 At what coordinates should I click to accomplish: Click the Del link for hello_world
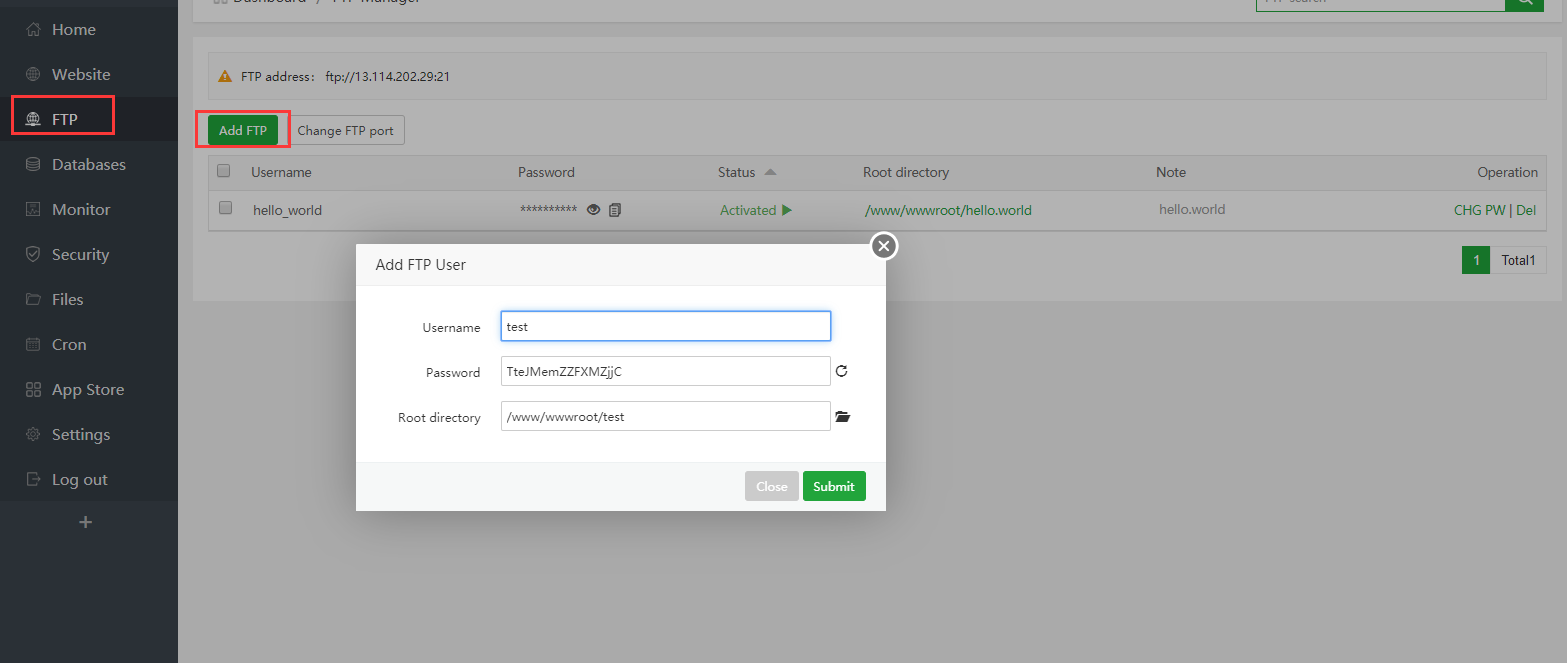point(1526,210)
